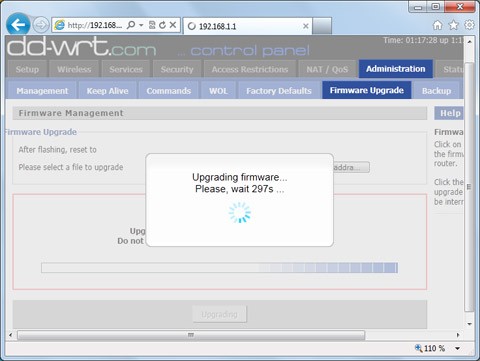
Task: Click the 'Please select a file to upgrade' label
Action: tap(71, 167)
